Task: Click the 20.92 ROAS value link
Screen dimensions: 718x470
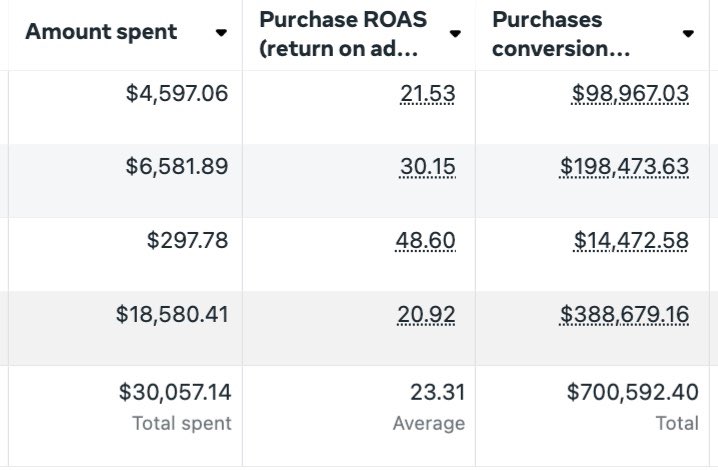Action: (x=427, y=315)
